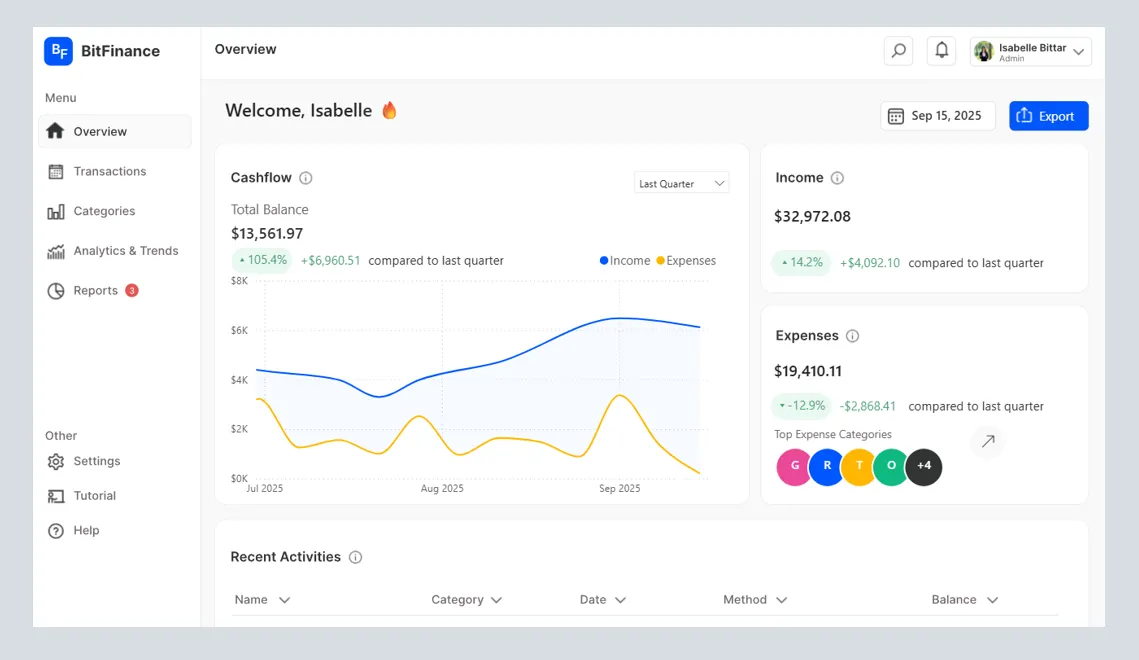This screenshot has width=1139, height=660.
Task: Click the BitFinance logo icon
Action: pos(58,51)
